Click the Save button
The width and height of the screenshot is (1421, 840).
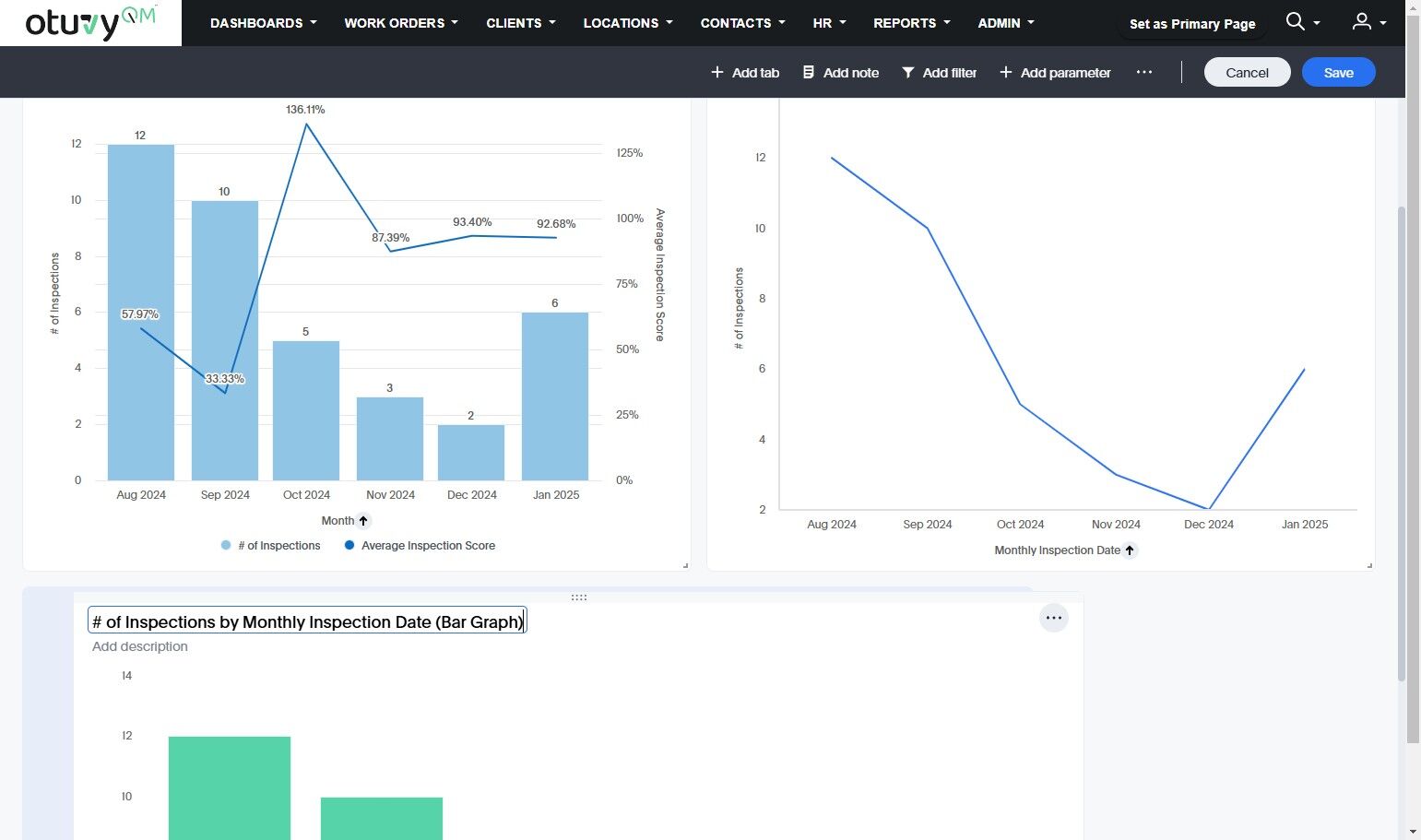pos(1338,72)
